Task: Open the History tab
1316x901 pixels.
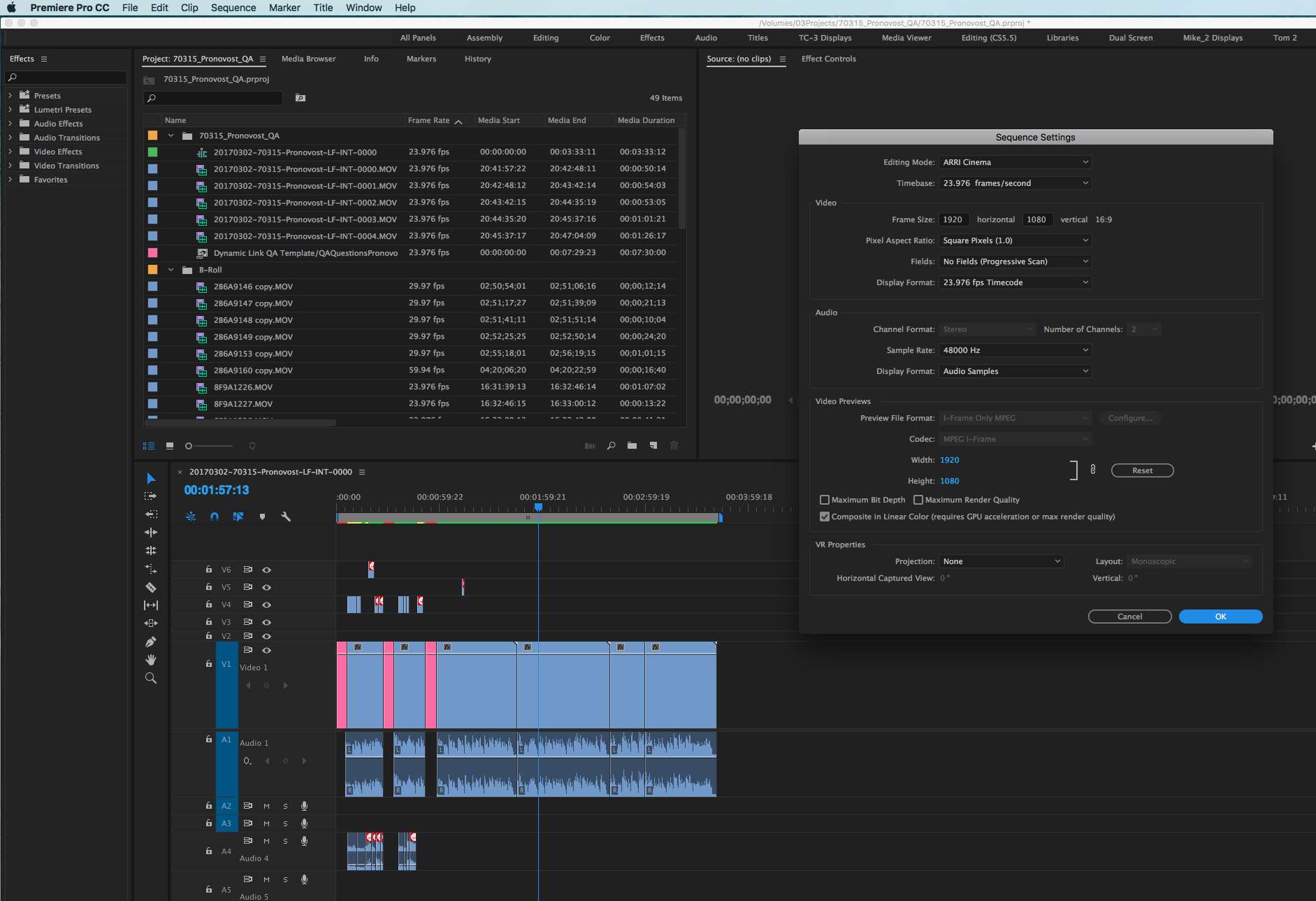Action: coord(478,59)
